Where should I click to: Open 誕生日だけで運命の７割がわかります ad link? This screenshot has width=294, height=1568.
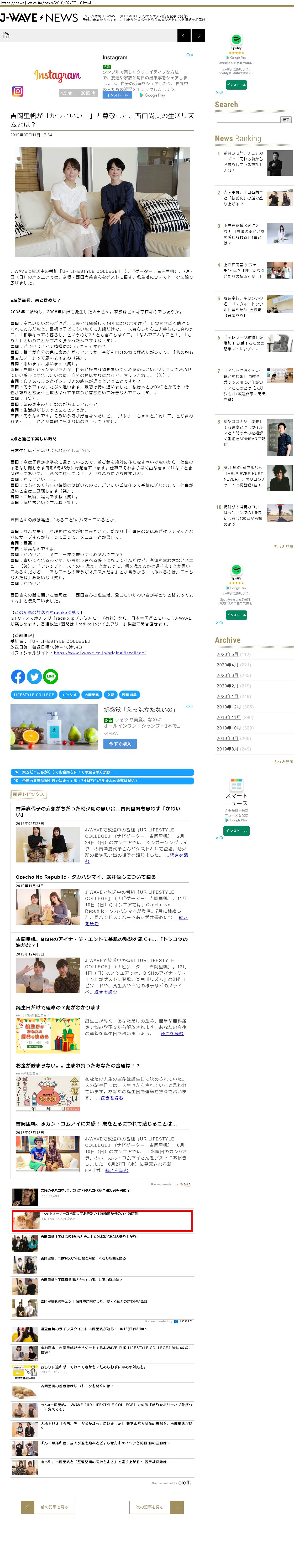click(x=58, y=1008)
